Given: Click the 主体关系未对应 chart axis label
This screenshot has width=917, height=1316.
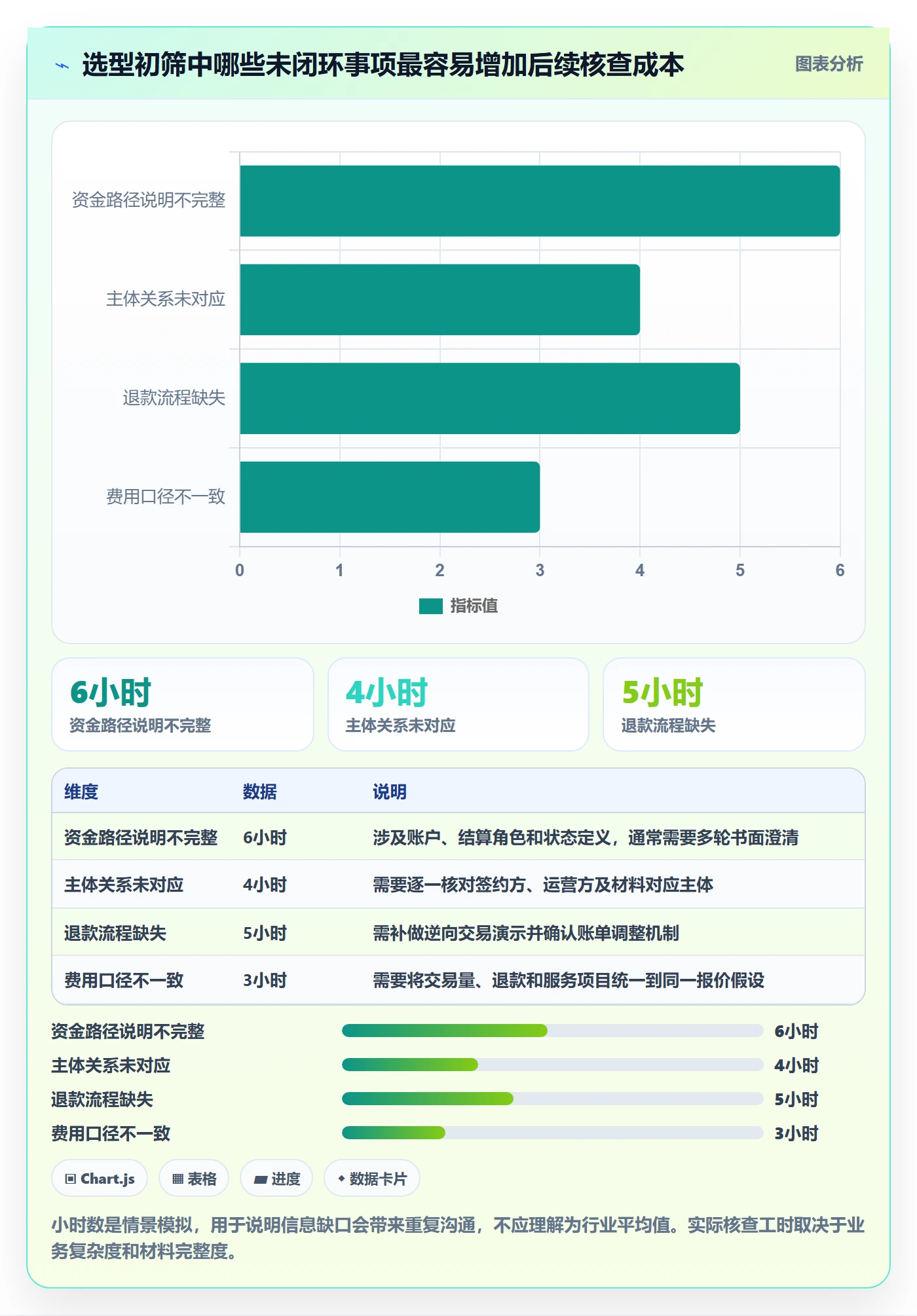Looking at the screenshot, I should click(166, 299).
